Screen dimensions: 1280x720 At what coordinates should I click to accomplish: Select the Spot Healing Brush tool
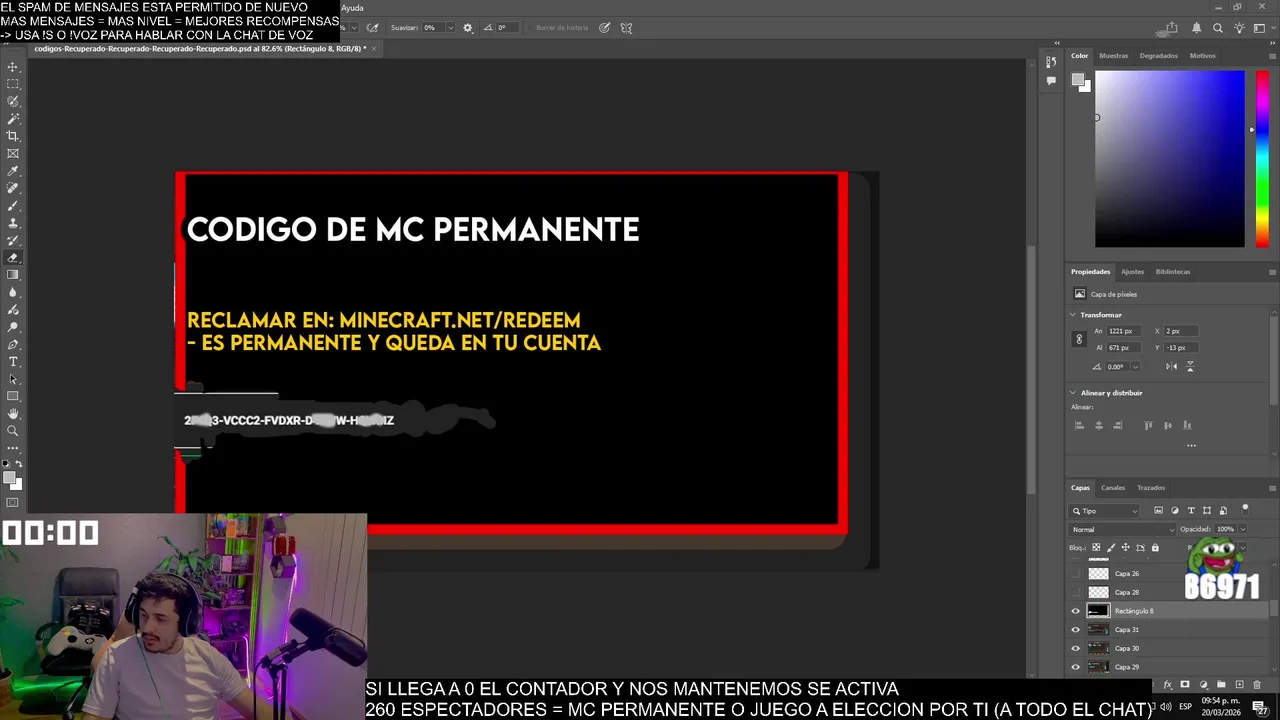[13, 188]
